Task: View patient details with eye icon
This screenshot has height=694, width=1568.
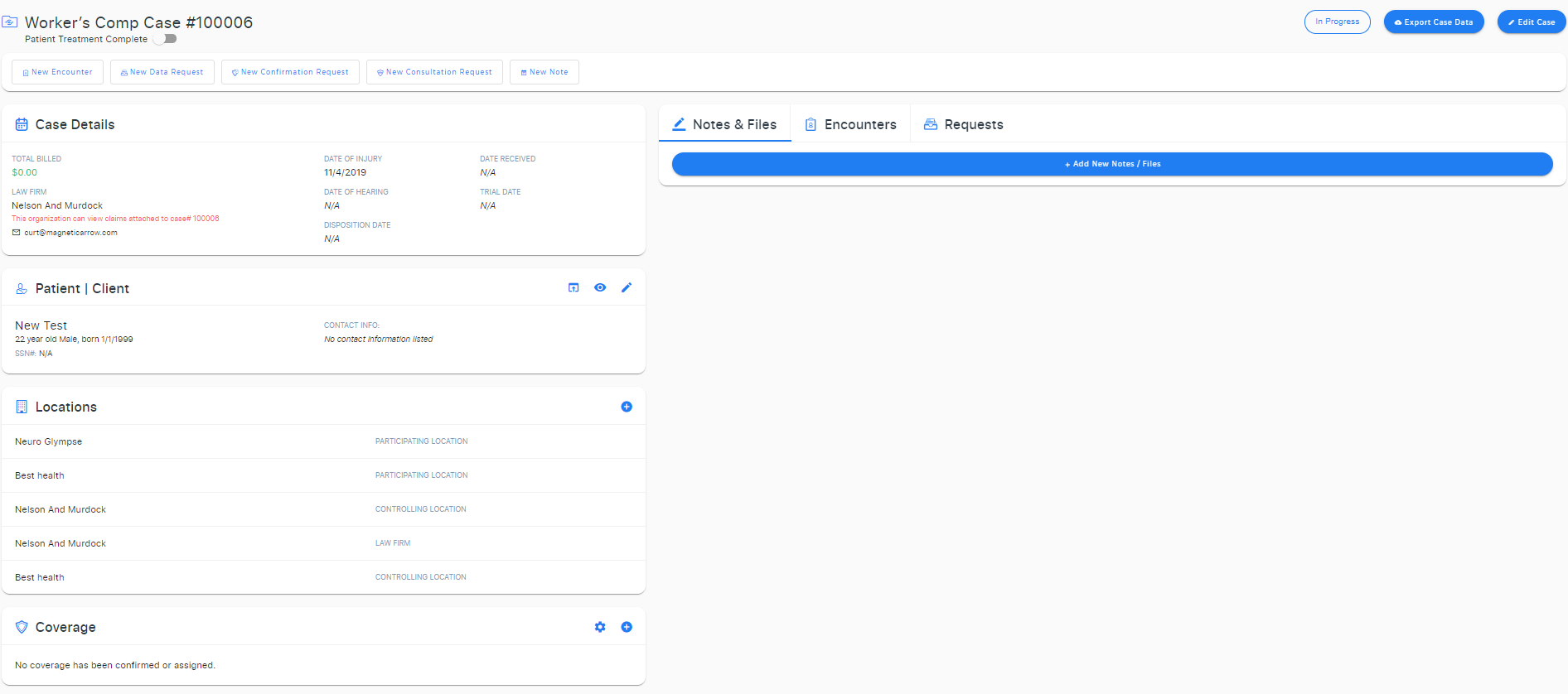Action: pyautogui.click(x=600, y=287)
